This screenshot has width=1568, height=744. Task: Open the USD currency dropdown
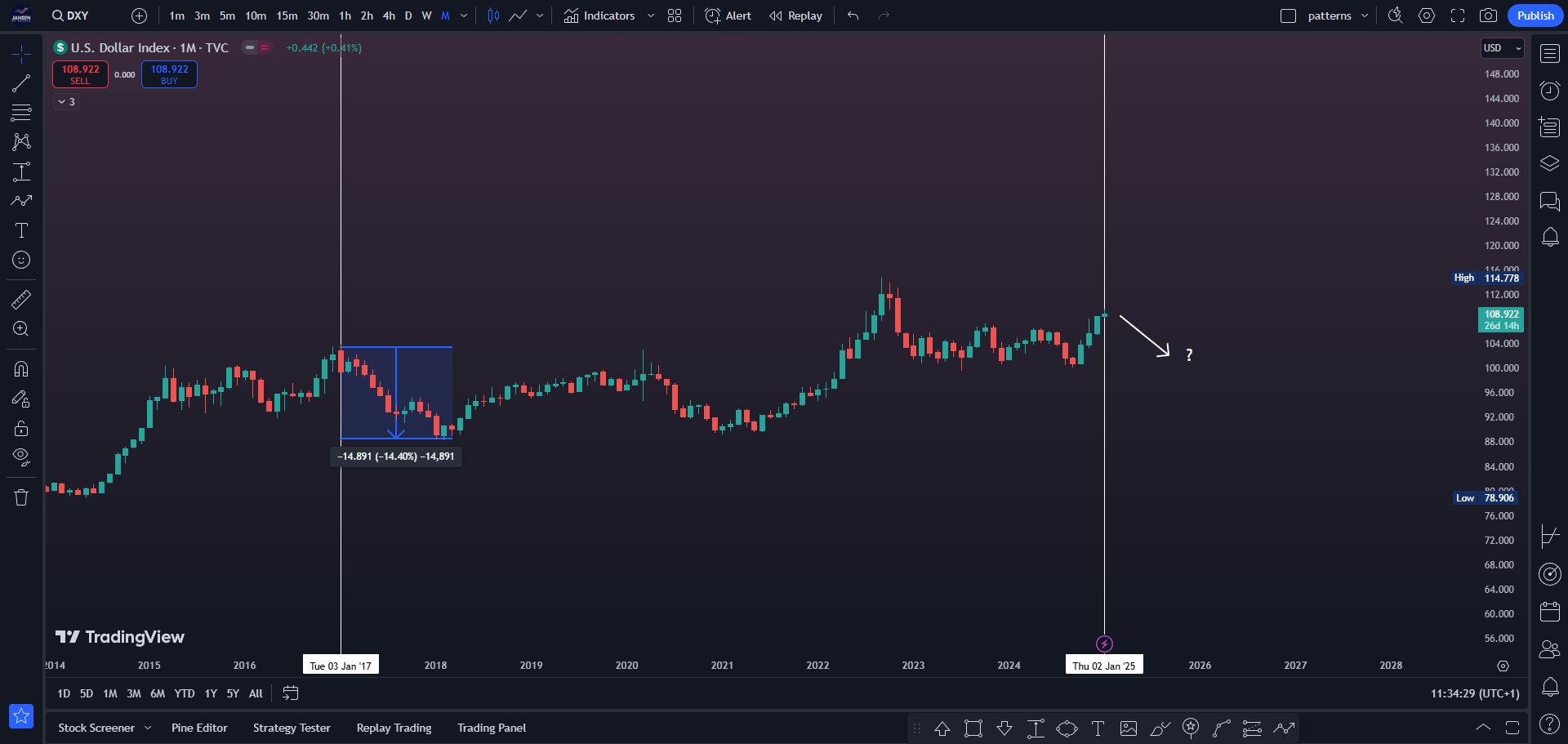point(1503,48)
